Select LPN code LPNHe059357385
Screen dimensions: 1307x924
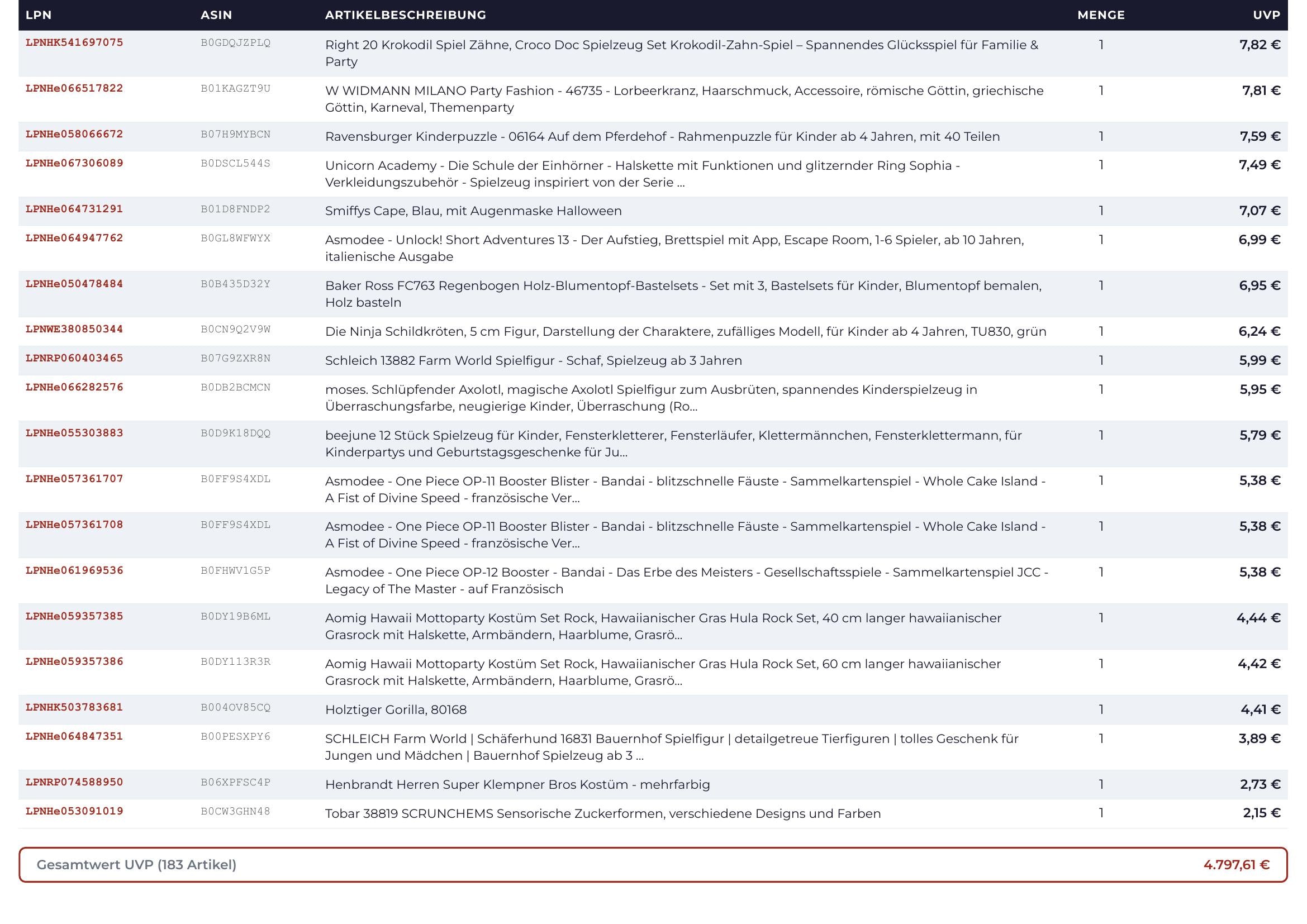point(74,616)
